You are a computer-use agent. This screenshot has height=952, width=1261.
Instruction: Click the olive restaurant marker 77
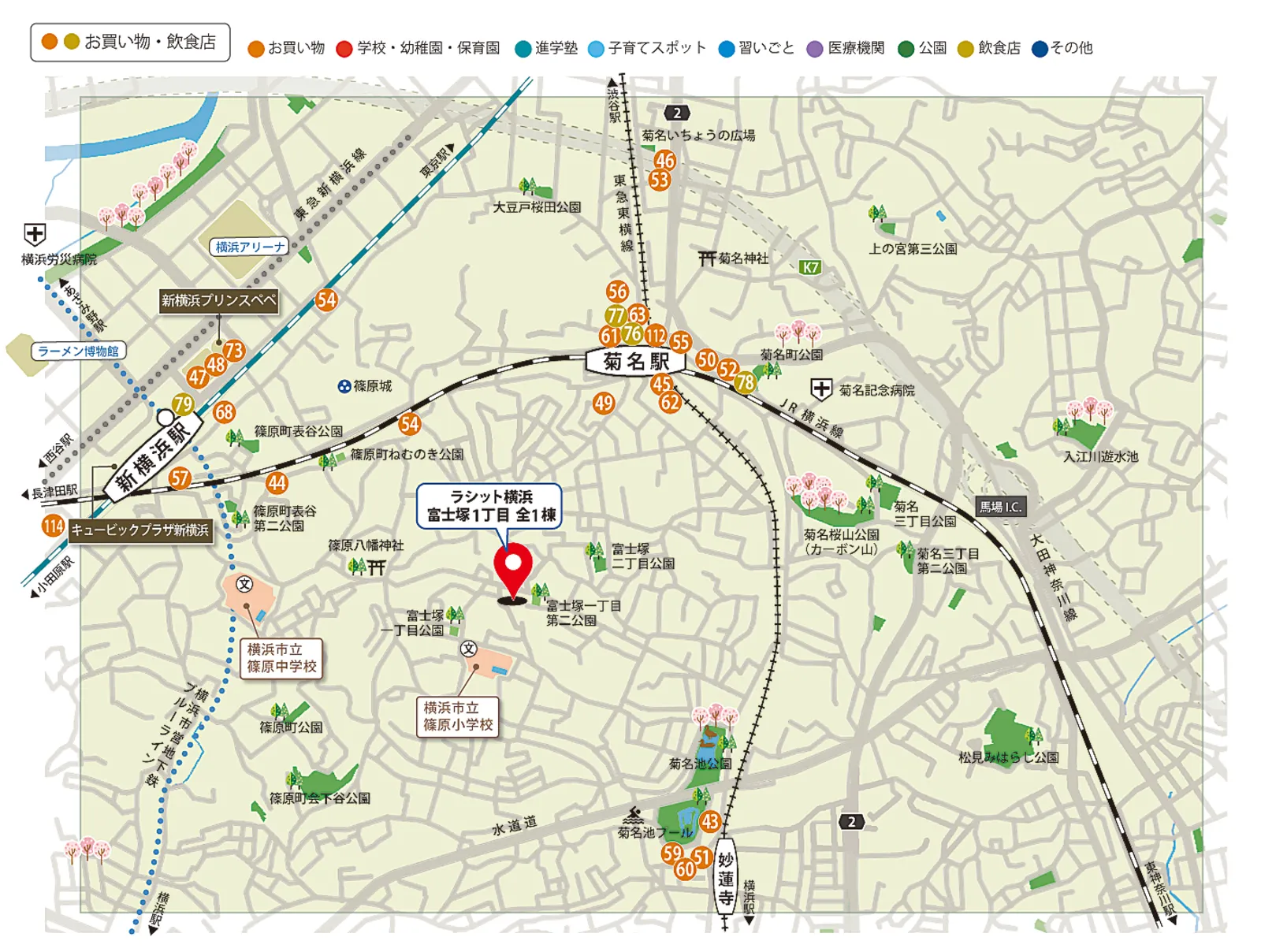point(616,316)
